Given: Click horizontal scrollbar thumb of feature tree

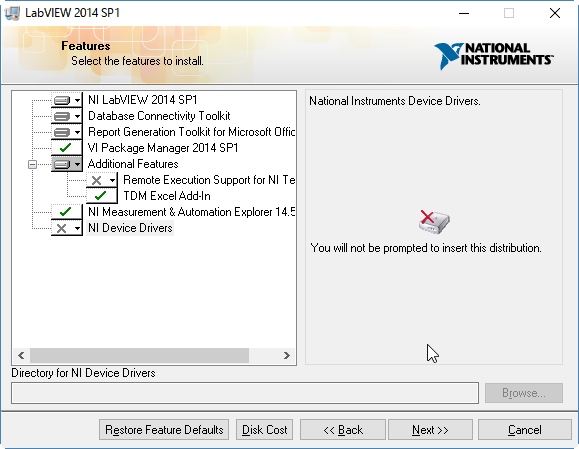Looking at the screenshot, I should tap(139, 356).
